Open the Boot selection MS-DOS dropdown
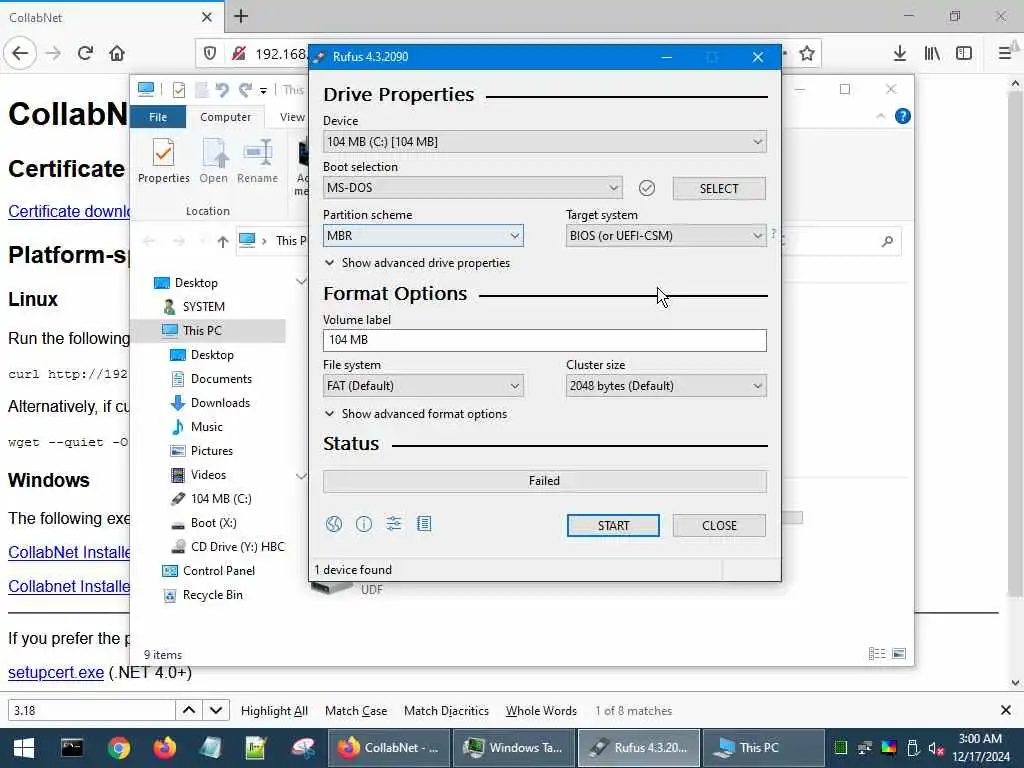Screen dimensions: 1024x768 point(473,188)
